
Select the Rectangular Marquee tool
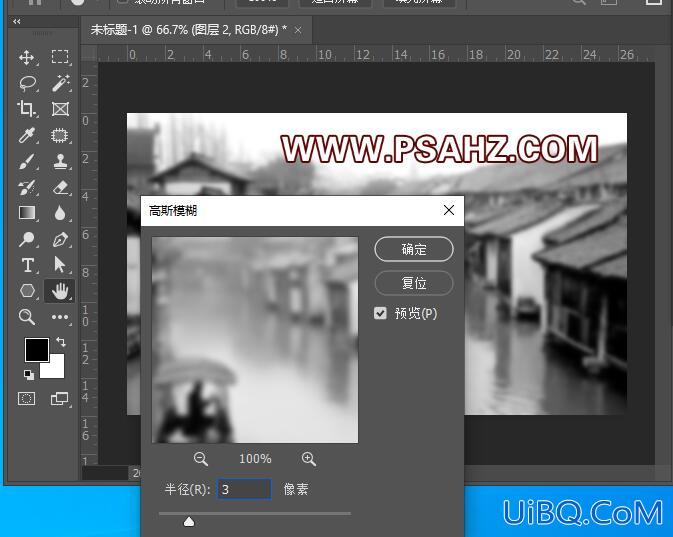click(x=60, y=57)
